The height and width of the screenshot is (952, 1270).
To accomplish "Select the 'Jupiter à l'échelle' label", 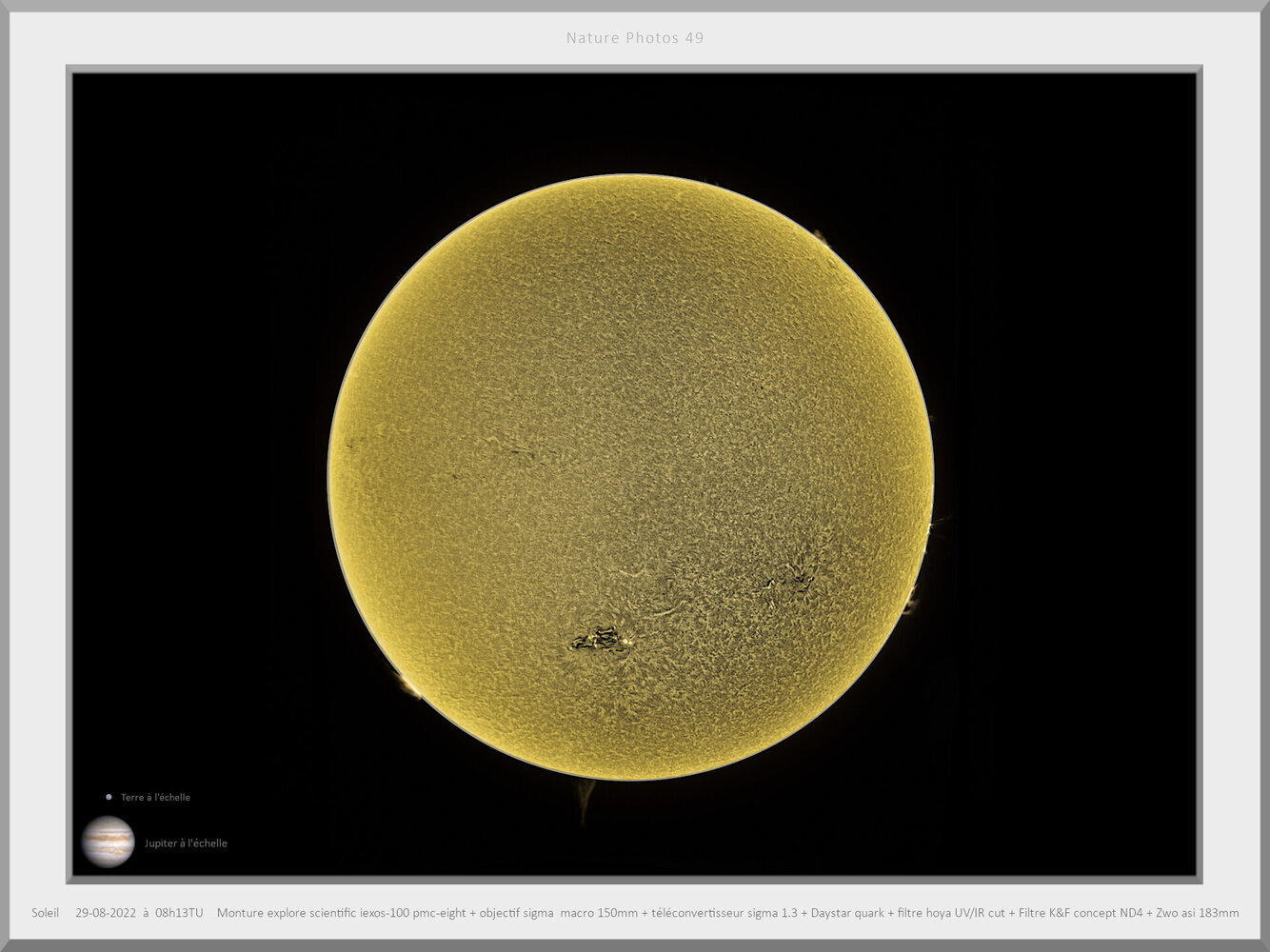I will [x=187, y=843].
